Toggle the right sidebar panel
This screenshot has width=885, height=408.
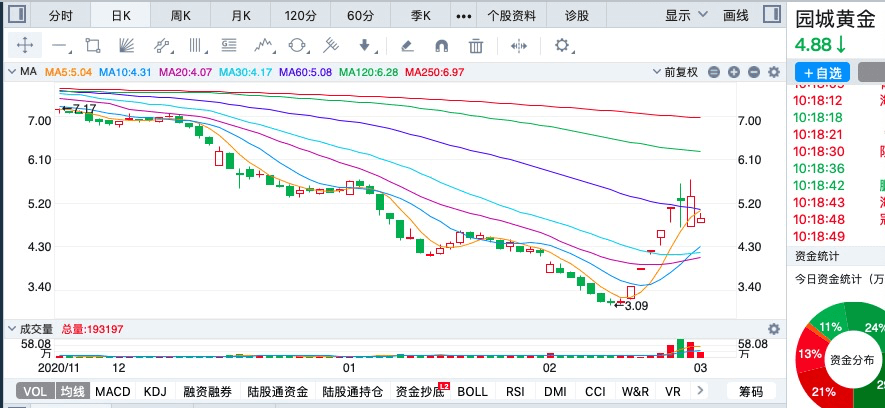[x=771, y=15]
